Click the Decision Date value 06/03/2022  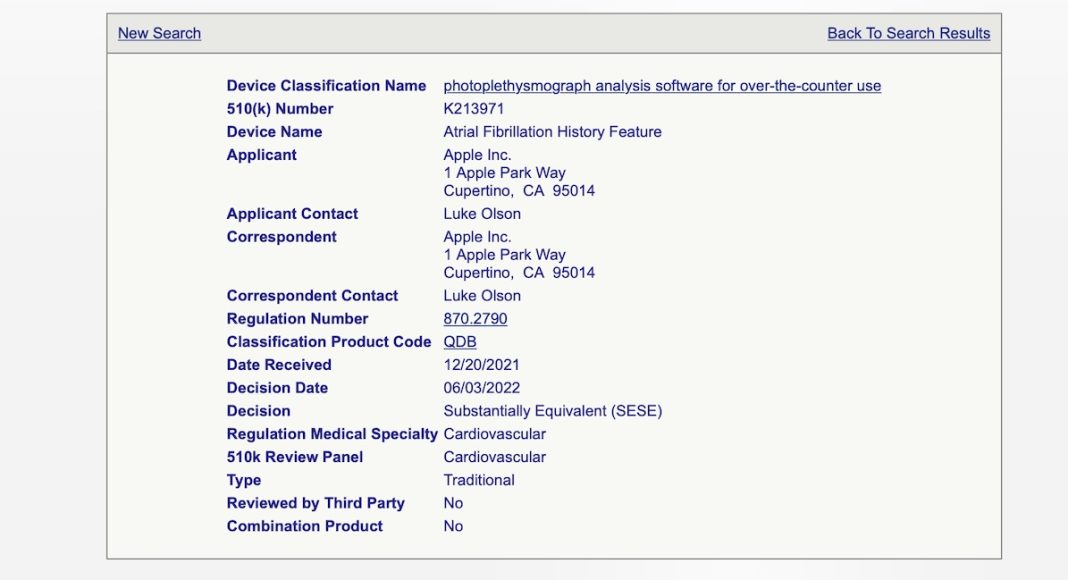[481, 388]
